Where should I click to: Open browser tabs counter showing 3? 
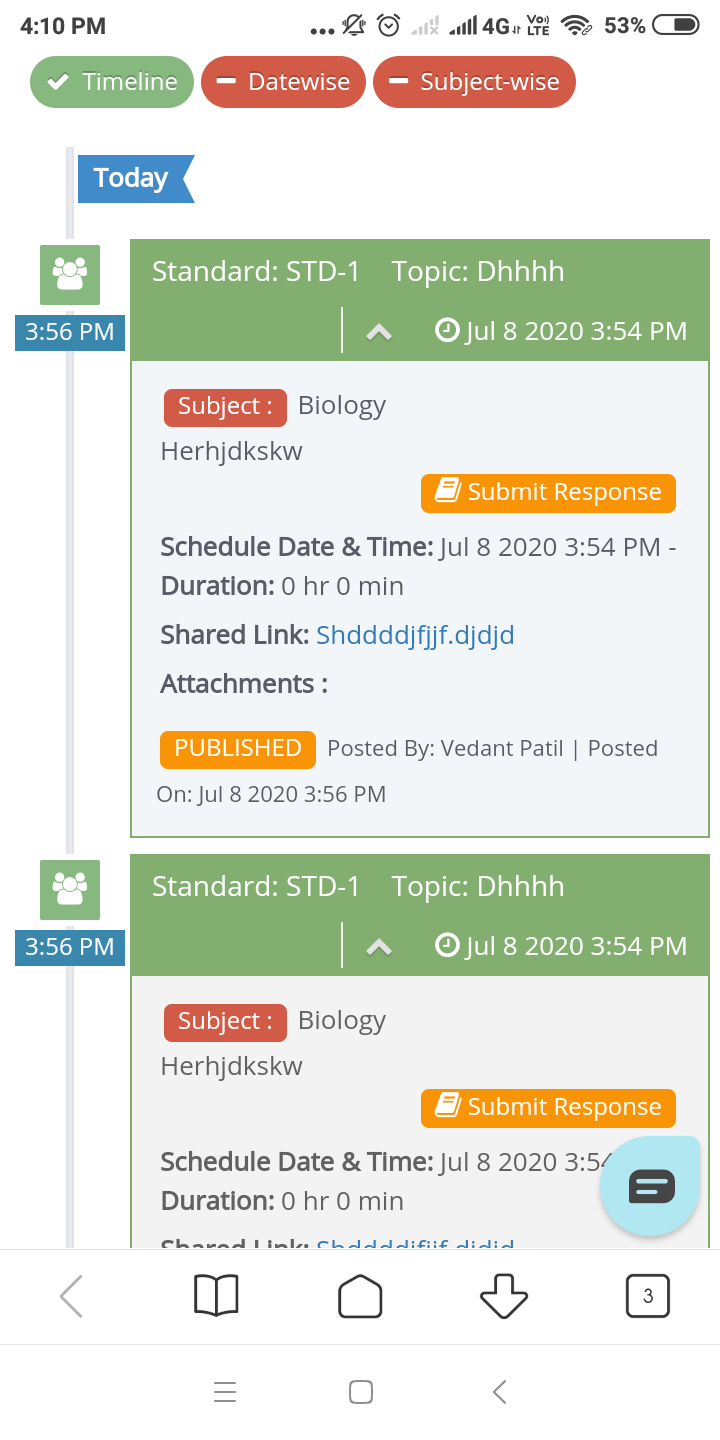click(648, 1297)
